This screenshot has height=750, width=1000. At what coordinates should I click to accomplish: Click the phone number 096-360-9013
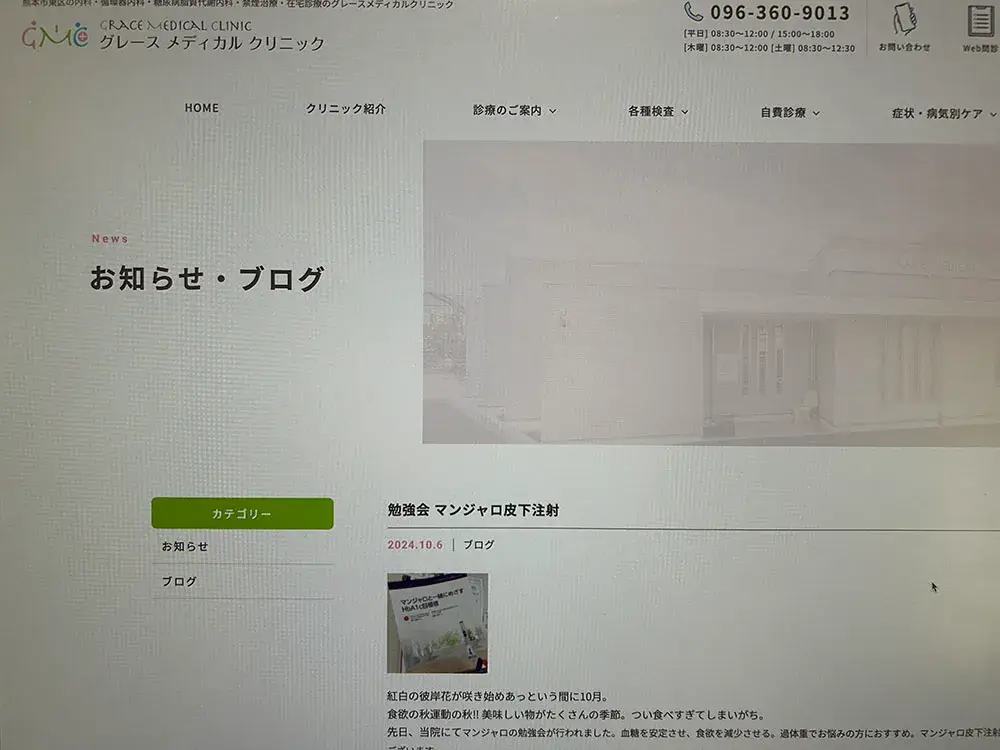(780, 13)
